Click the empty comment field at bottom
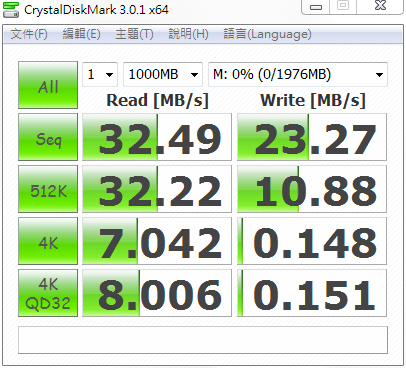The width and height of the screenshot is (406, 368). pyautogui.click(x=203, y=340)
